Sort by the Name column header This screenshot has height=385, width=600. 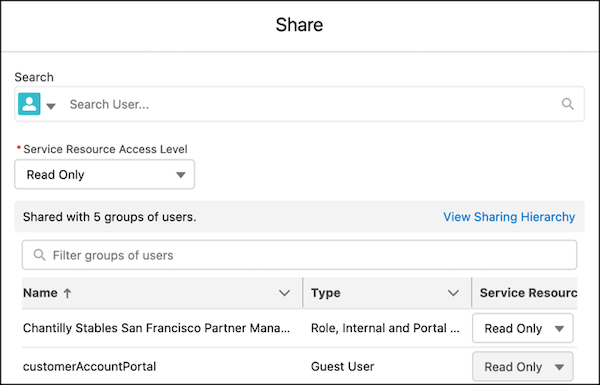point(41,293)
